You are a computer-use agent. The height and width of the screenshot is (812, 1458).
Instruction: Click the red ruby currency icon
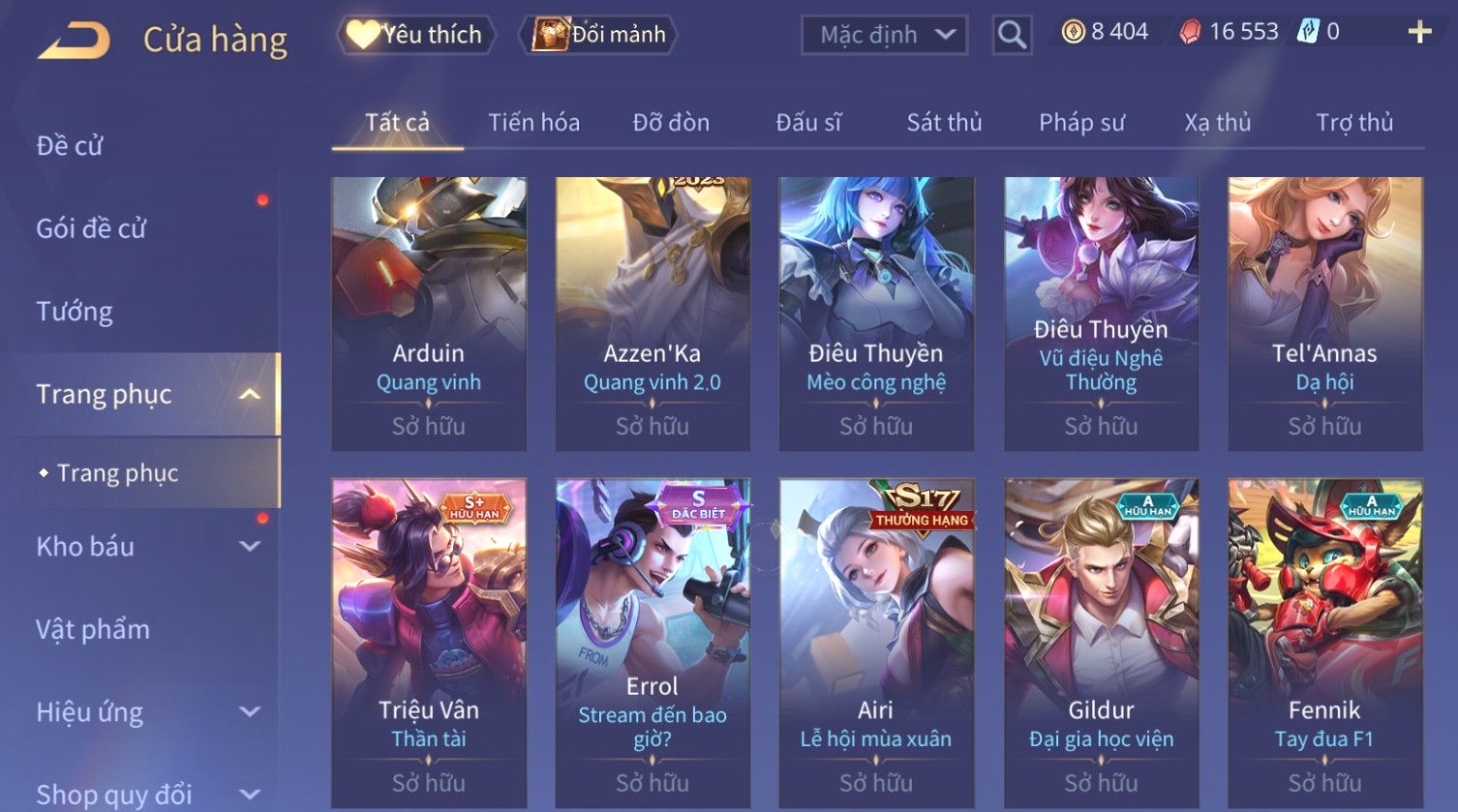pyautogui.click(x=1190, y=32)
